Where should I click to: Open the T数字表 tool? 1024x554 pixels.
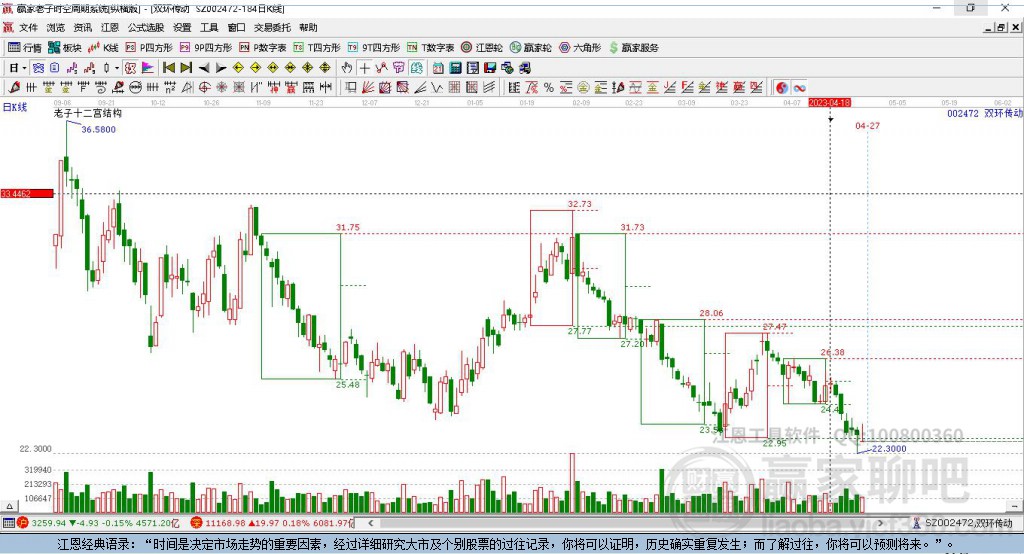pyautogui.click(x=430, y=48)
